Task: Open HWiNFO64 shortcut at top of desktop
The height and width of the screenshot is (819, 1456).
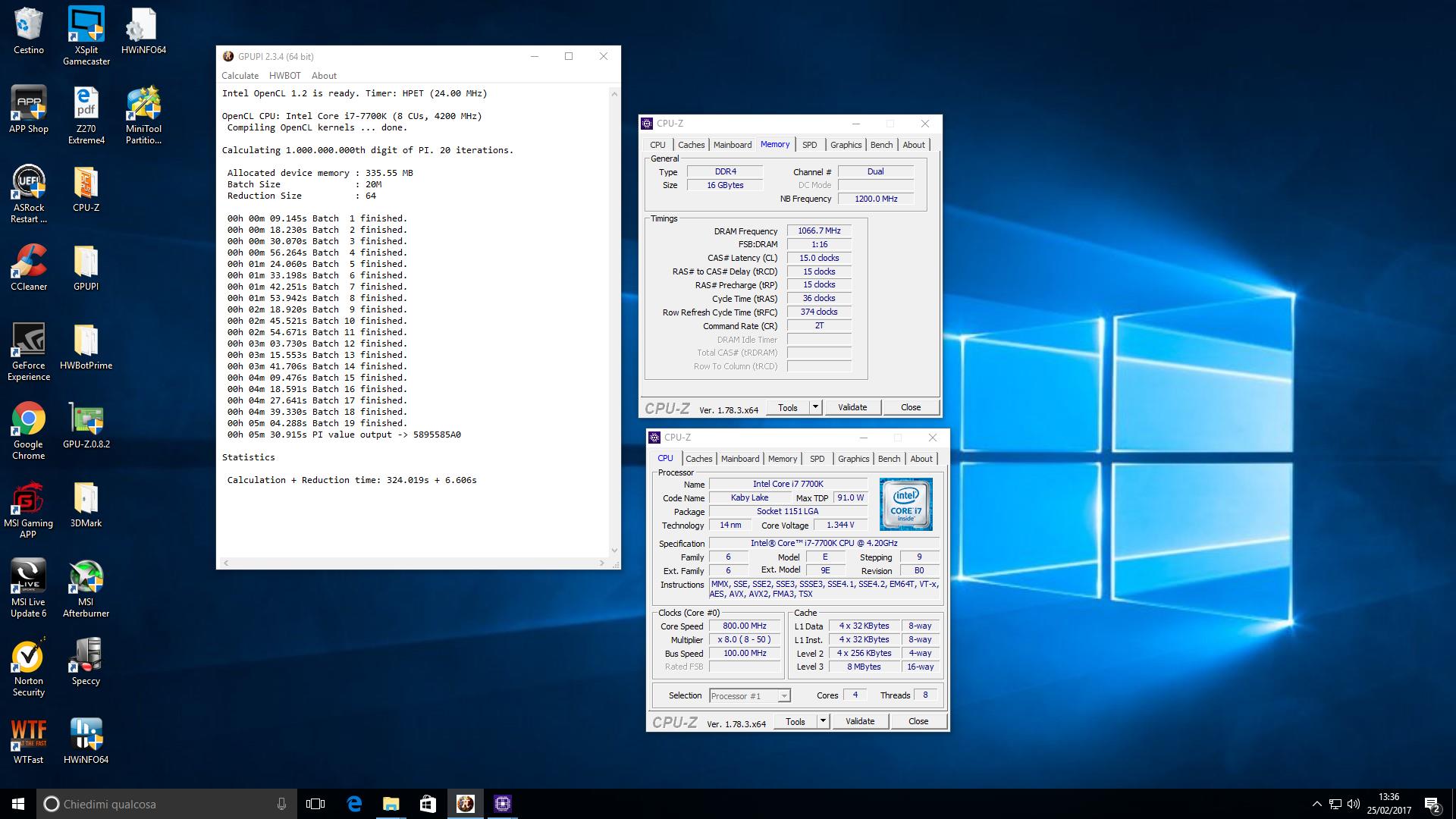Action: click(x=143, y=31)
